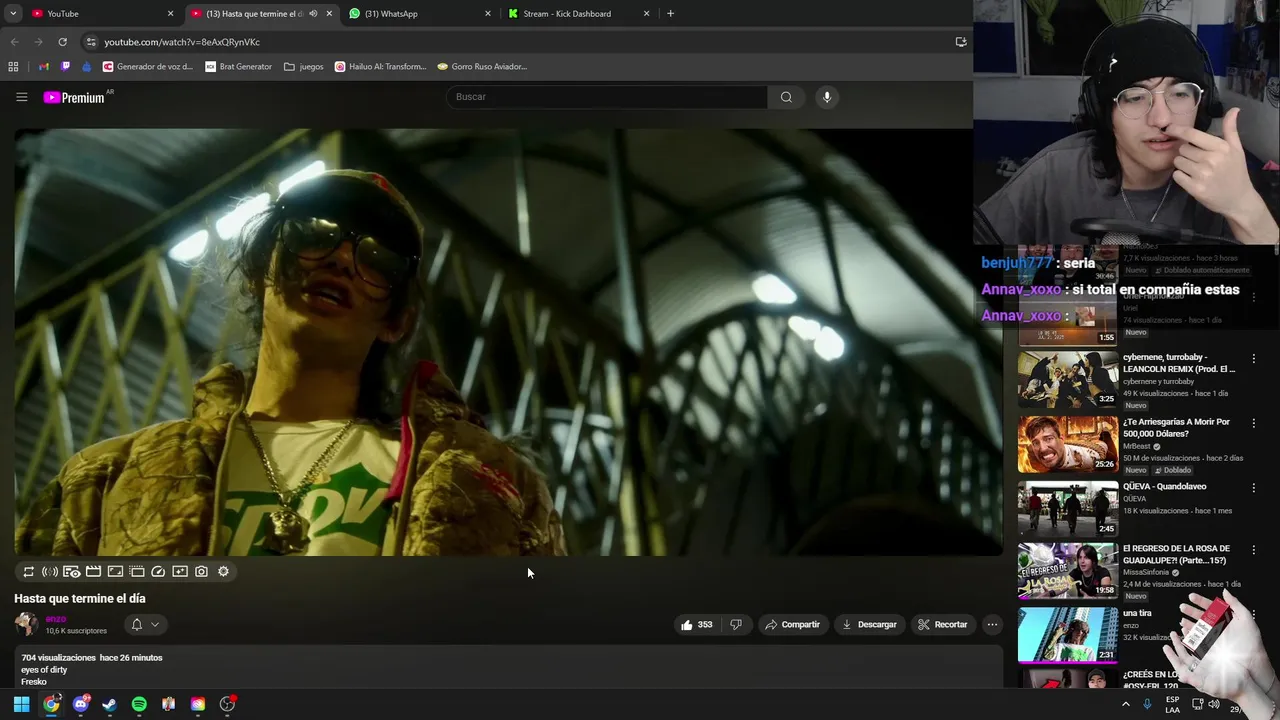
Task: Open OBS Studio from the taskbar
Action: [227, 704]
